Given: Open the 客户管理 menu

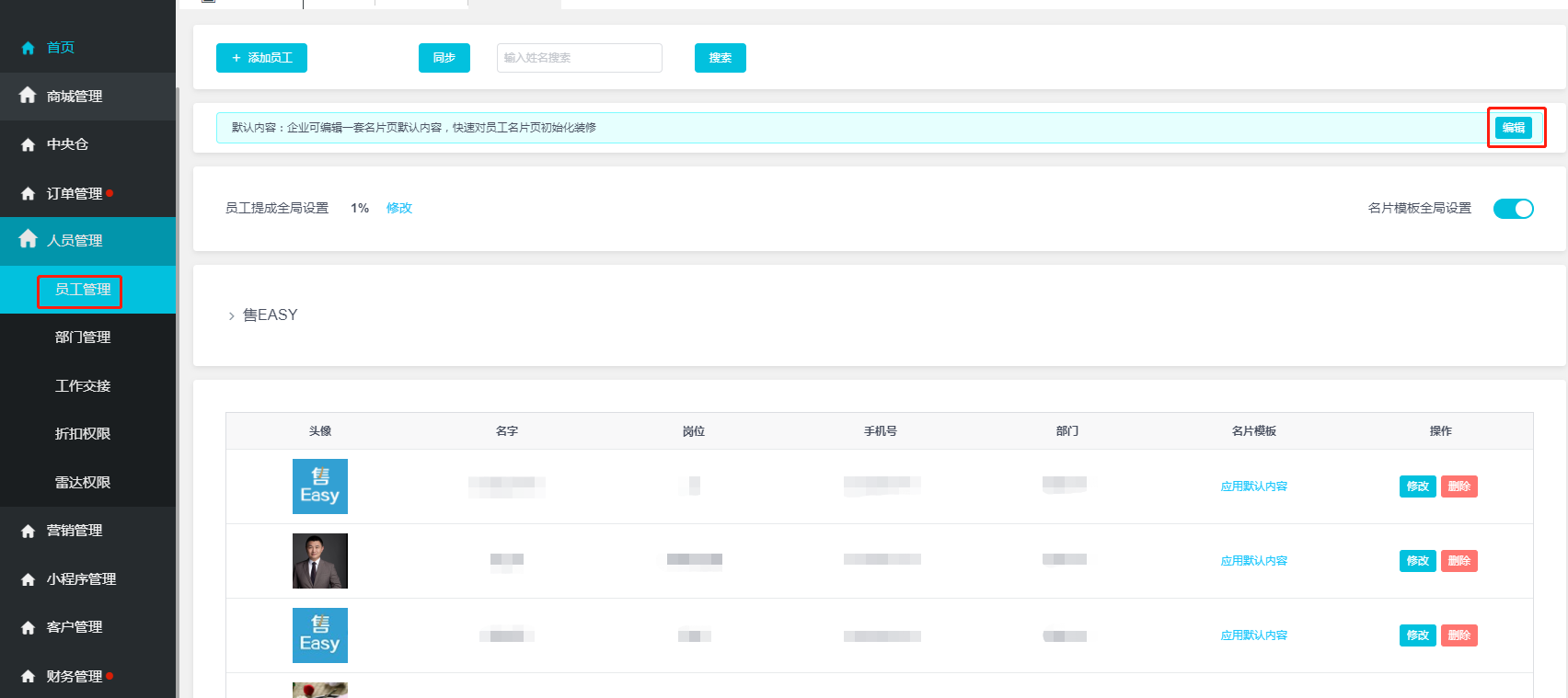Looking at the screenshot, I should point(87,627).
